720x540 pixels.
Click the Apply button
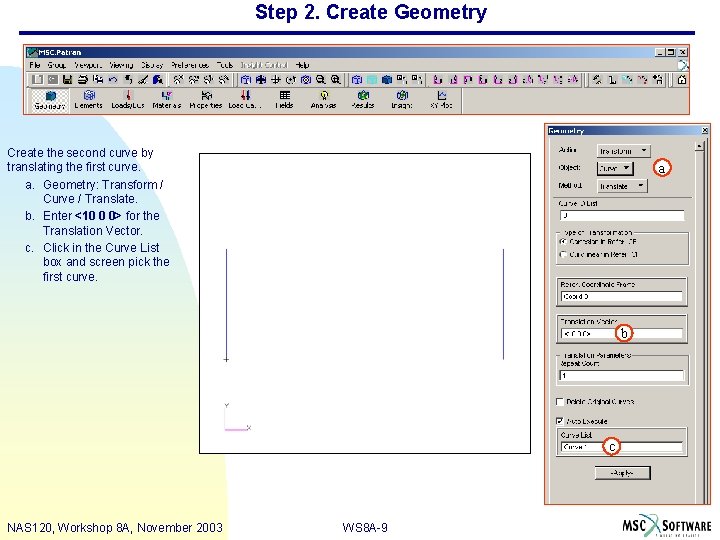623,472
